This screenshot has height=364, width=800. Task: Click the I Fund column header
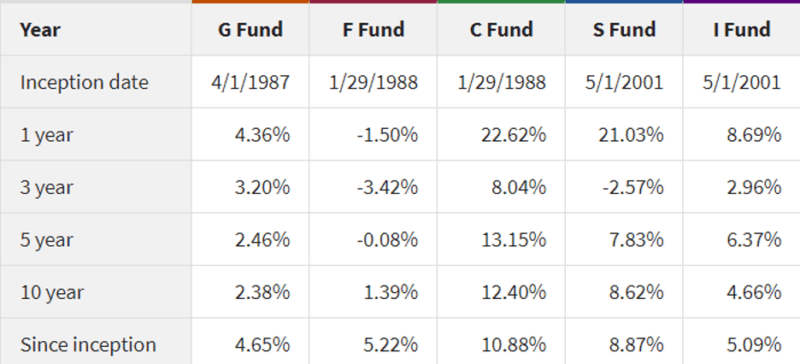click(x=742, y=30)
